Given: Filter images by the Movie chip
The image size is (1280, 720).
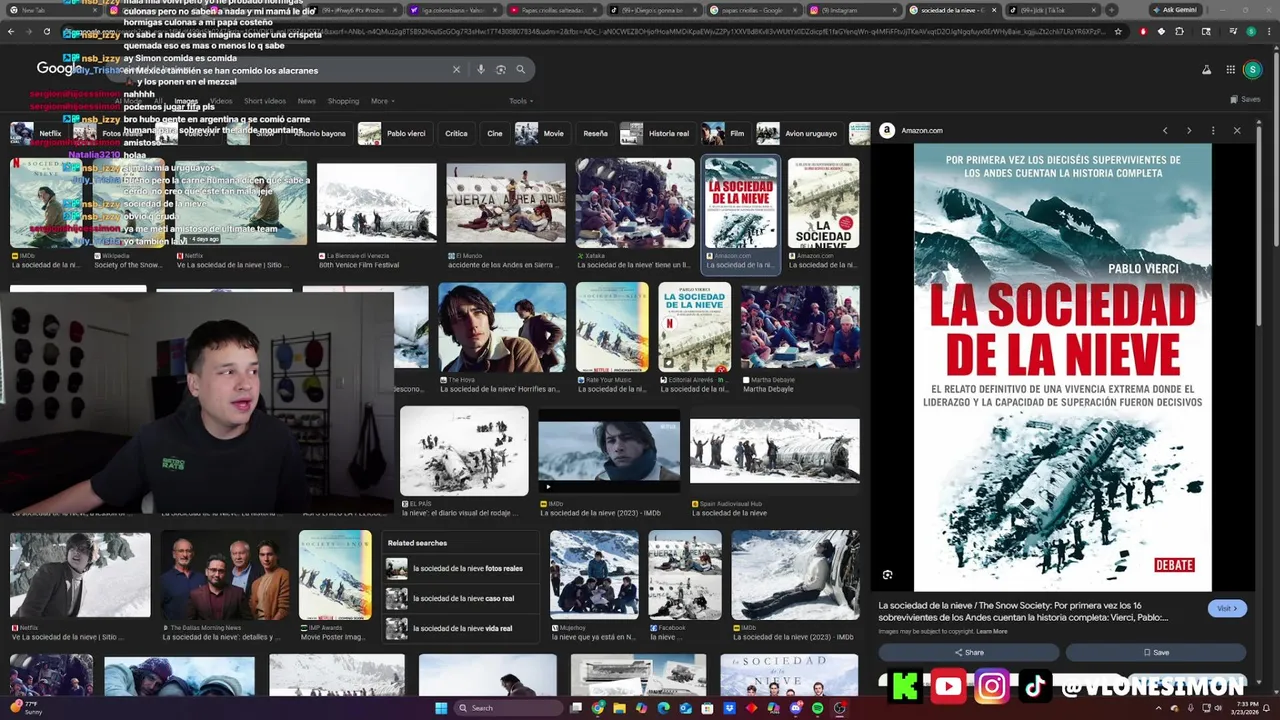Looking at the screenshot, I should point(542,133).
